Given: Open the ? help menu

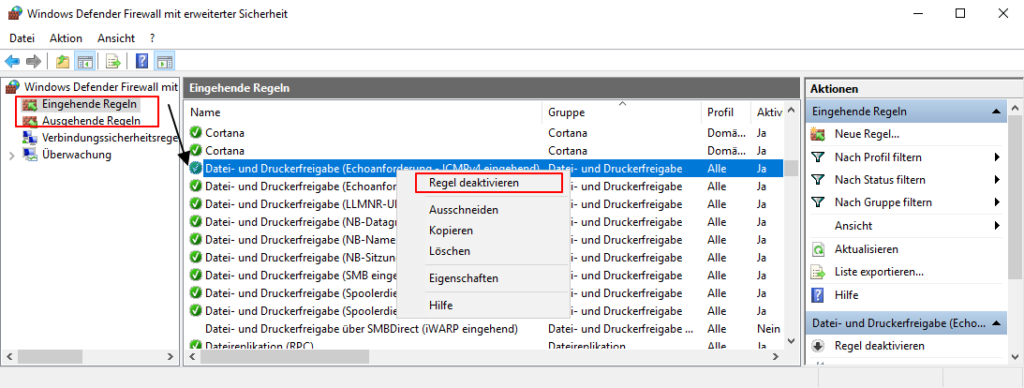Looking at the screenshot, I should [152, 38].
